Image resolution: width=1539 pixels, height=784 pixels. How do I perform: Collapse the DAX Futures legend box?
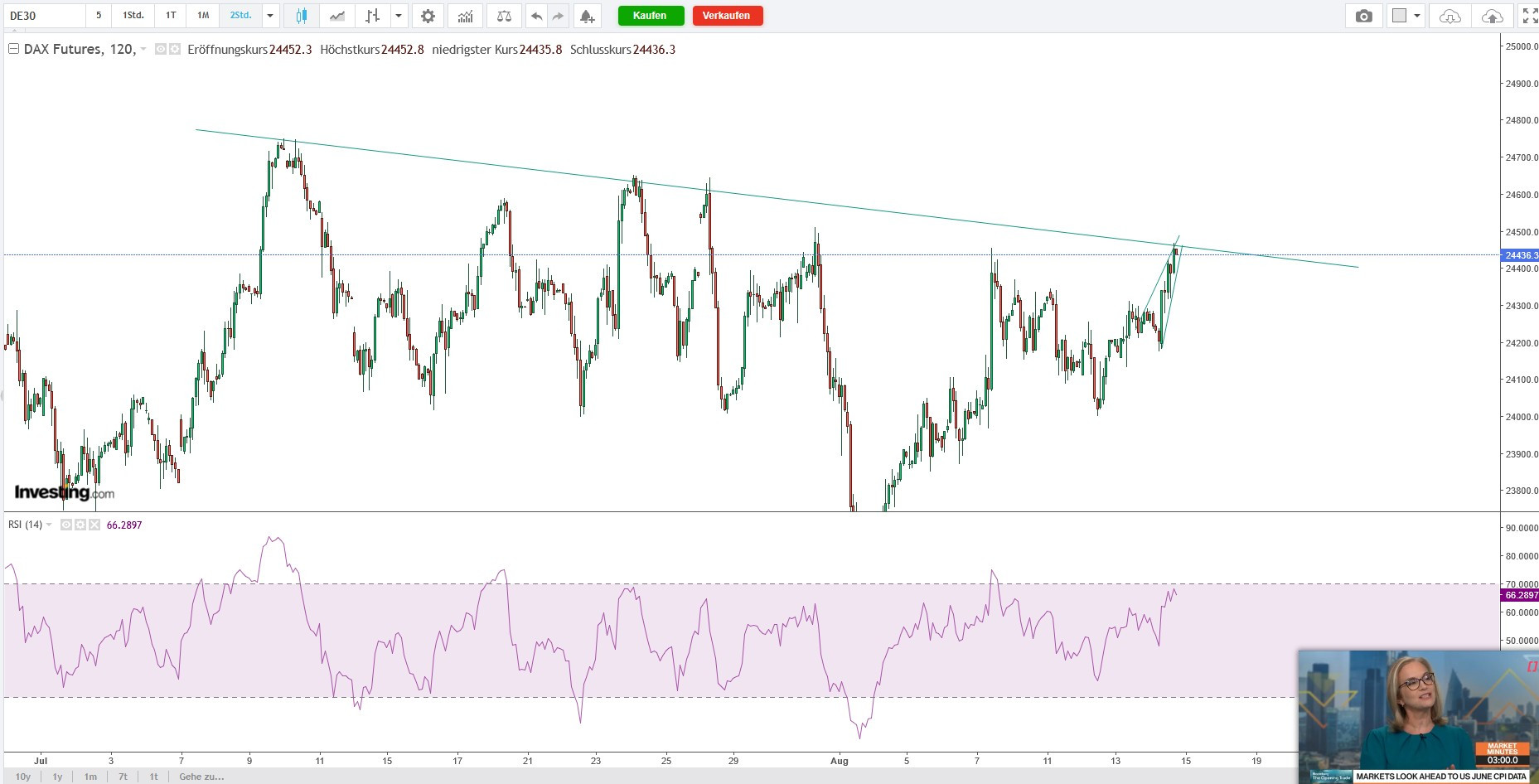click(x=13, y=50)
